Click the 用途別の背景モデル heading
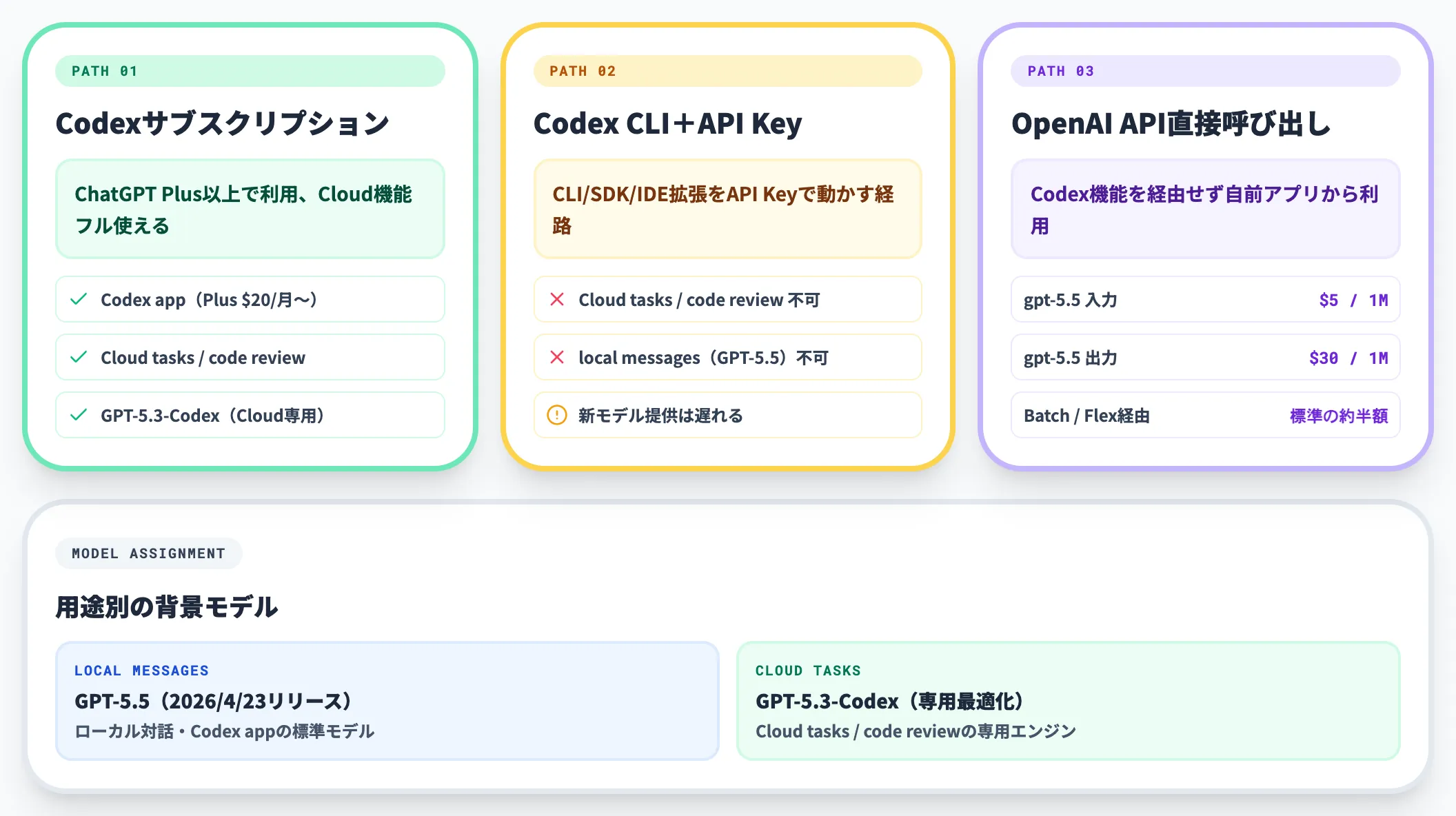1456x816 pixels. 167,607
